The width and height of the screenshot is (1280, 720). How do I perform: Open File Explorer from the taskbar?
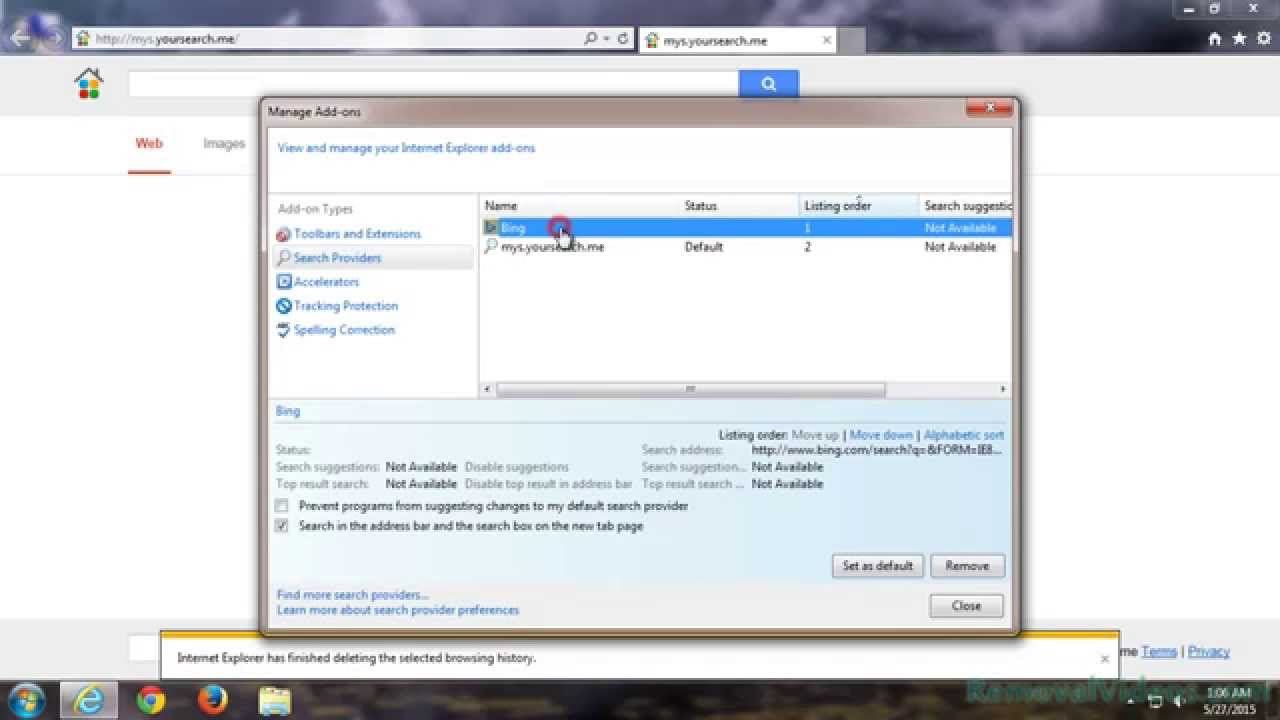(274, 699)
